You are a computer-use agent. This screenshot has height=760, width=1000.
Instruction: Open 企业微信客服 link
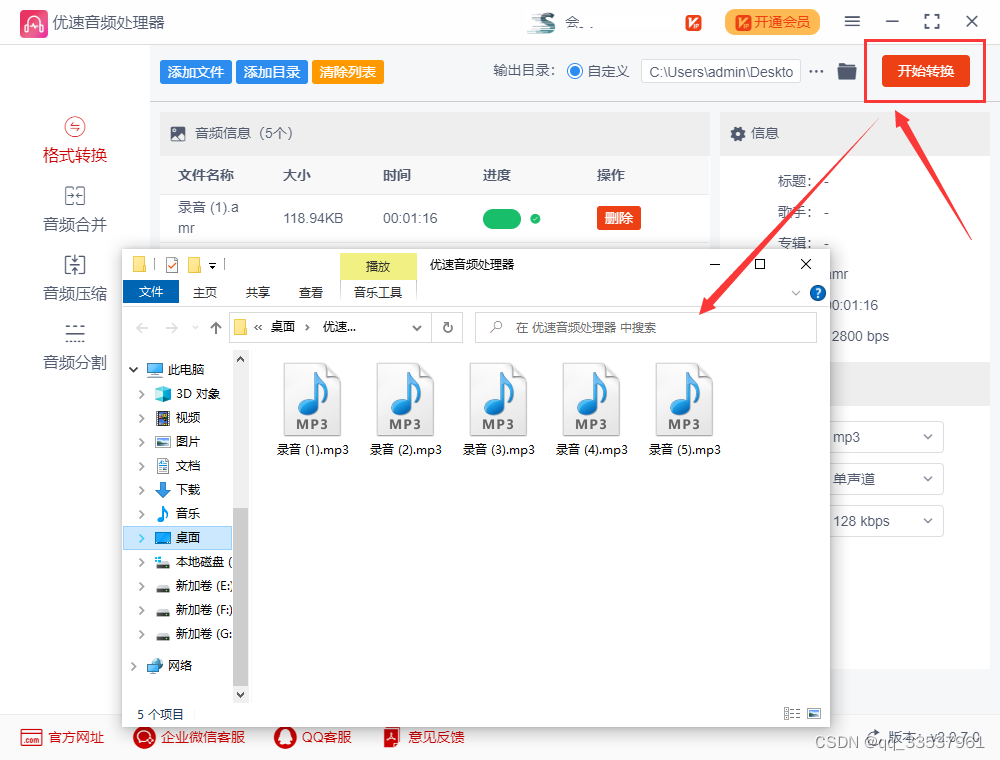point(189,738)
